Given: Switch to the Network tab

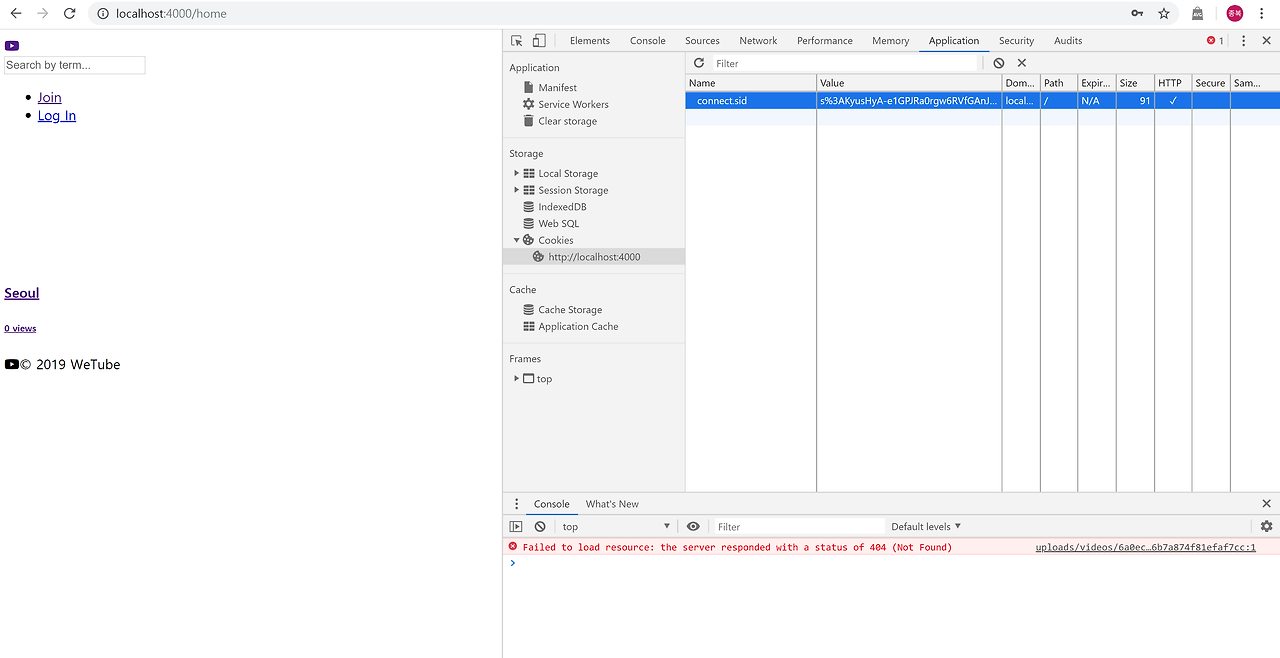Looking at the screenshot, I should click(758, 41).
